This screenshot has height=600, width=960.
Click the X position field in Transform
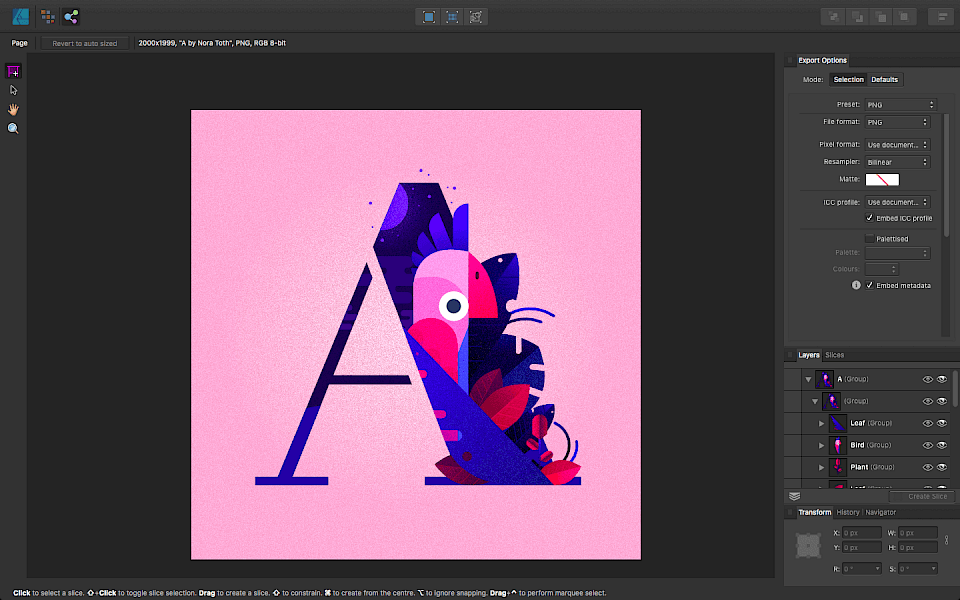[862, 533]
